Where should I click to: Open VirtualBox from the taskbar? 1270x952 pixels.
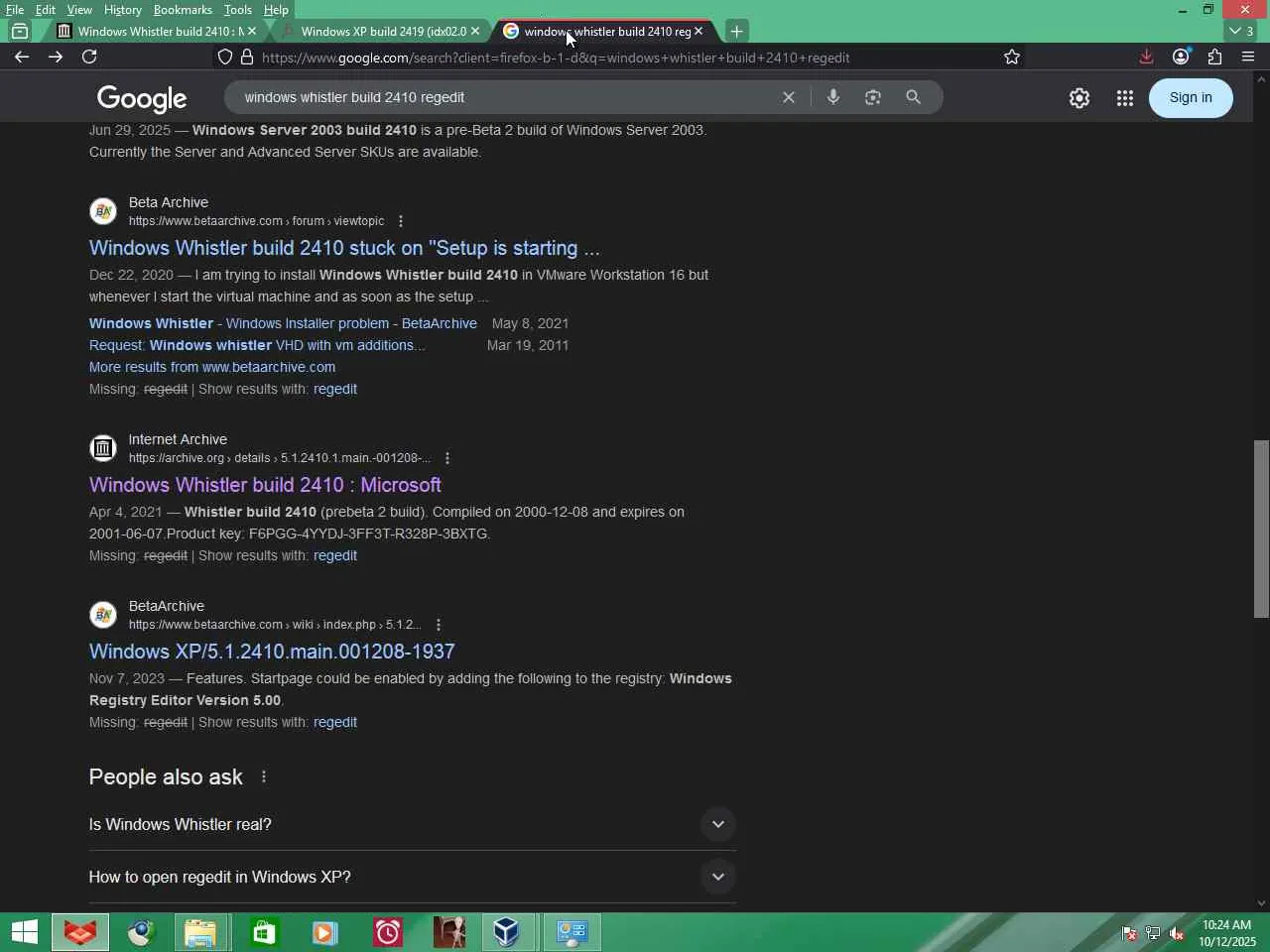coord(506,932)
